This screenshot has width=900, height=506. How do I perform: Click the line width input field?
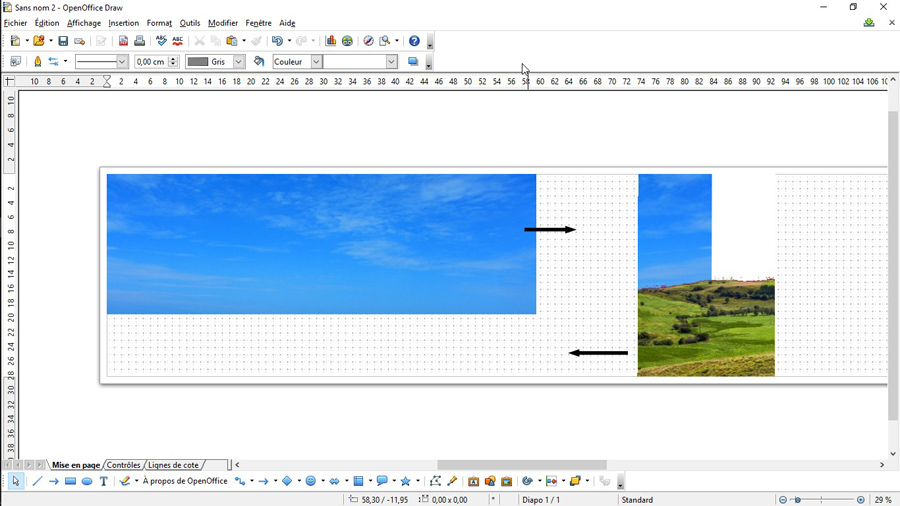pyautogui.click(x=151, y=62)
